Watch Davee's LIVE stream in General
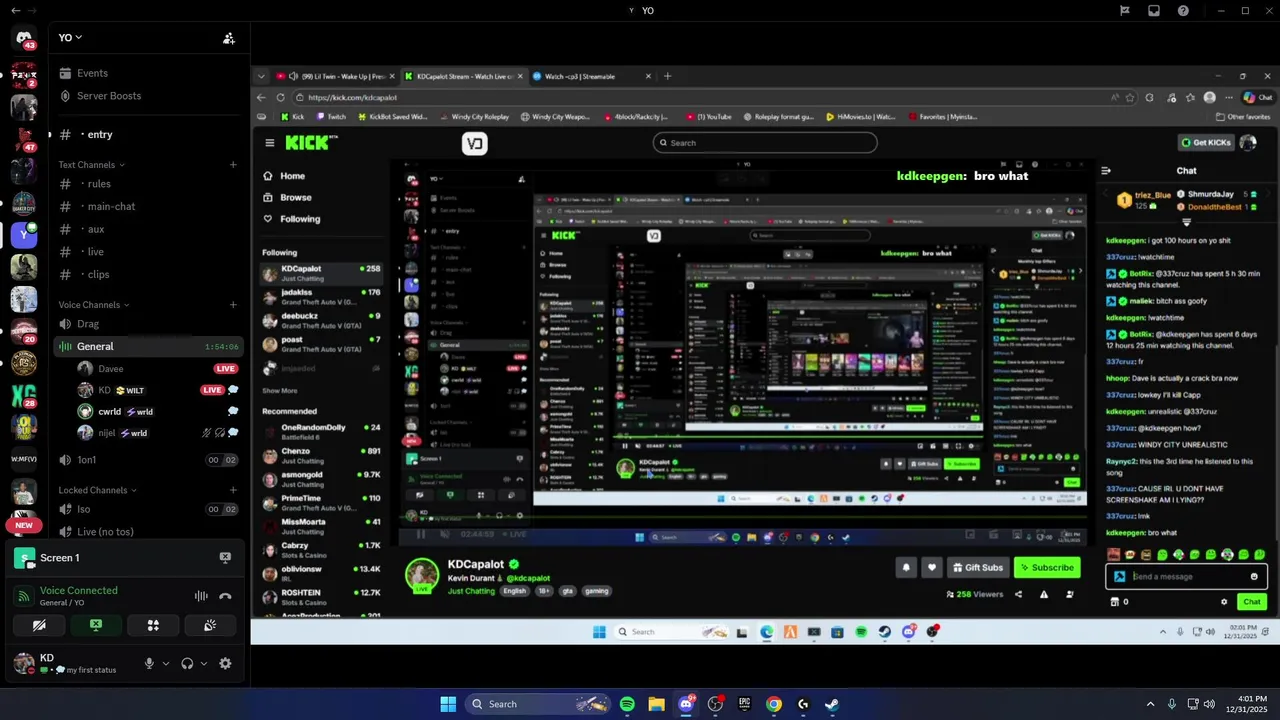Viewport: 1280px width, 720px height. click(x=225, y=369)
